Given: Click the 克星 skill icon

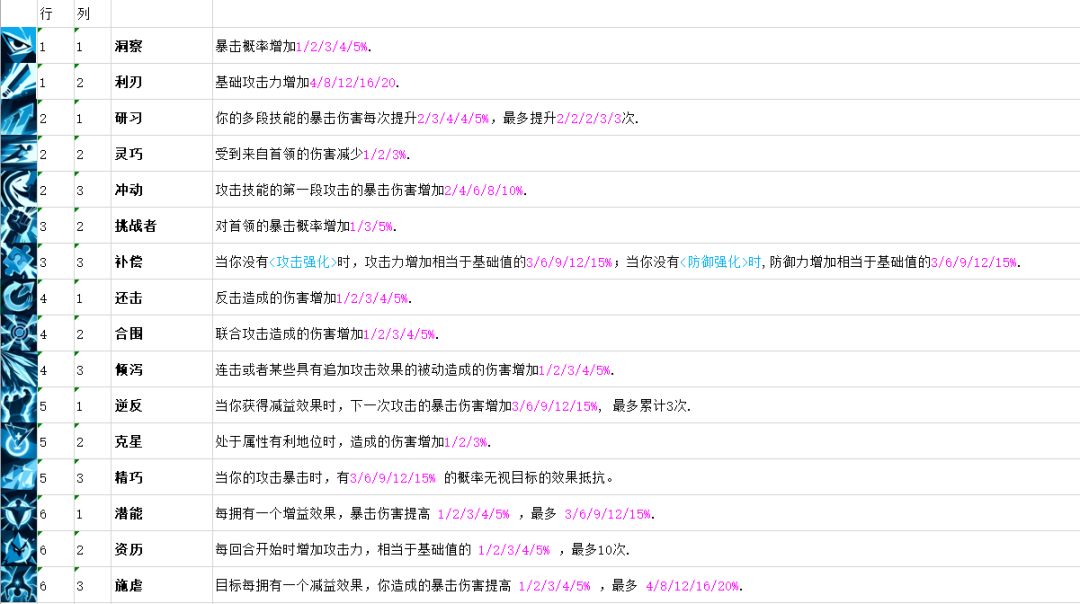Looking at the screenshot, I should pyautogui.click(x=18, y=441).
